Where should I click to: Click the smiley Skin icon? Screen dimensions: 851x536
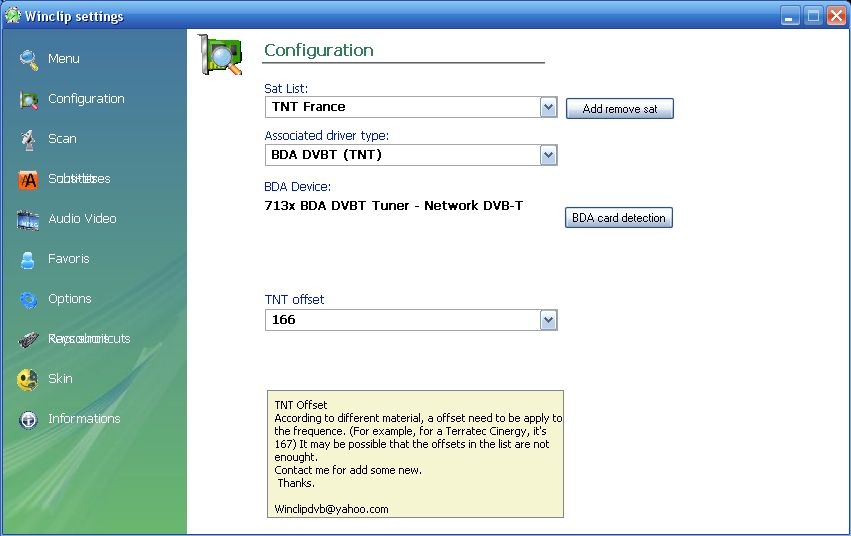(28, 379)
